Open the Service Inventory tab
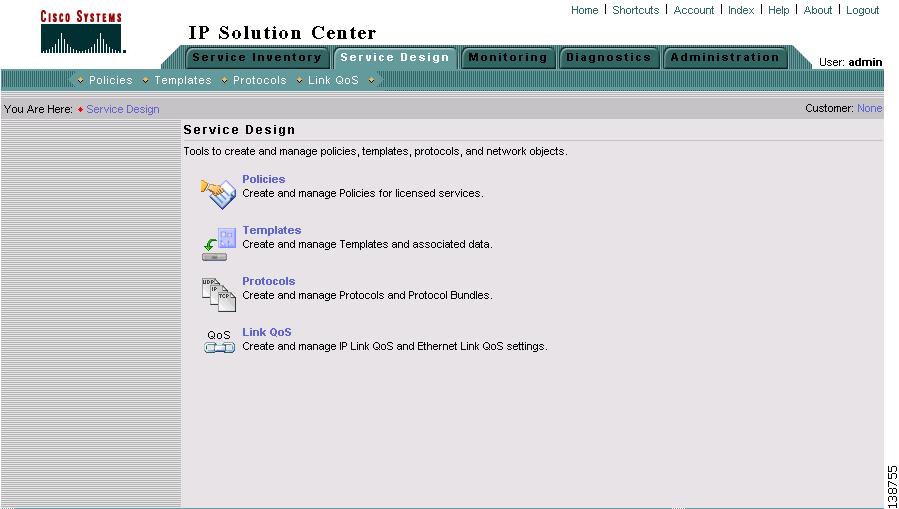The image size is (899, 509). coord(256,57)
